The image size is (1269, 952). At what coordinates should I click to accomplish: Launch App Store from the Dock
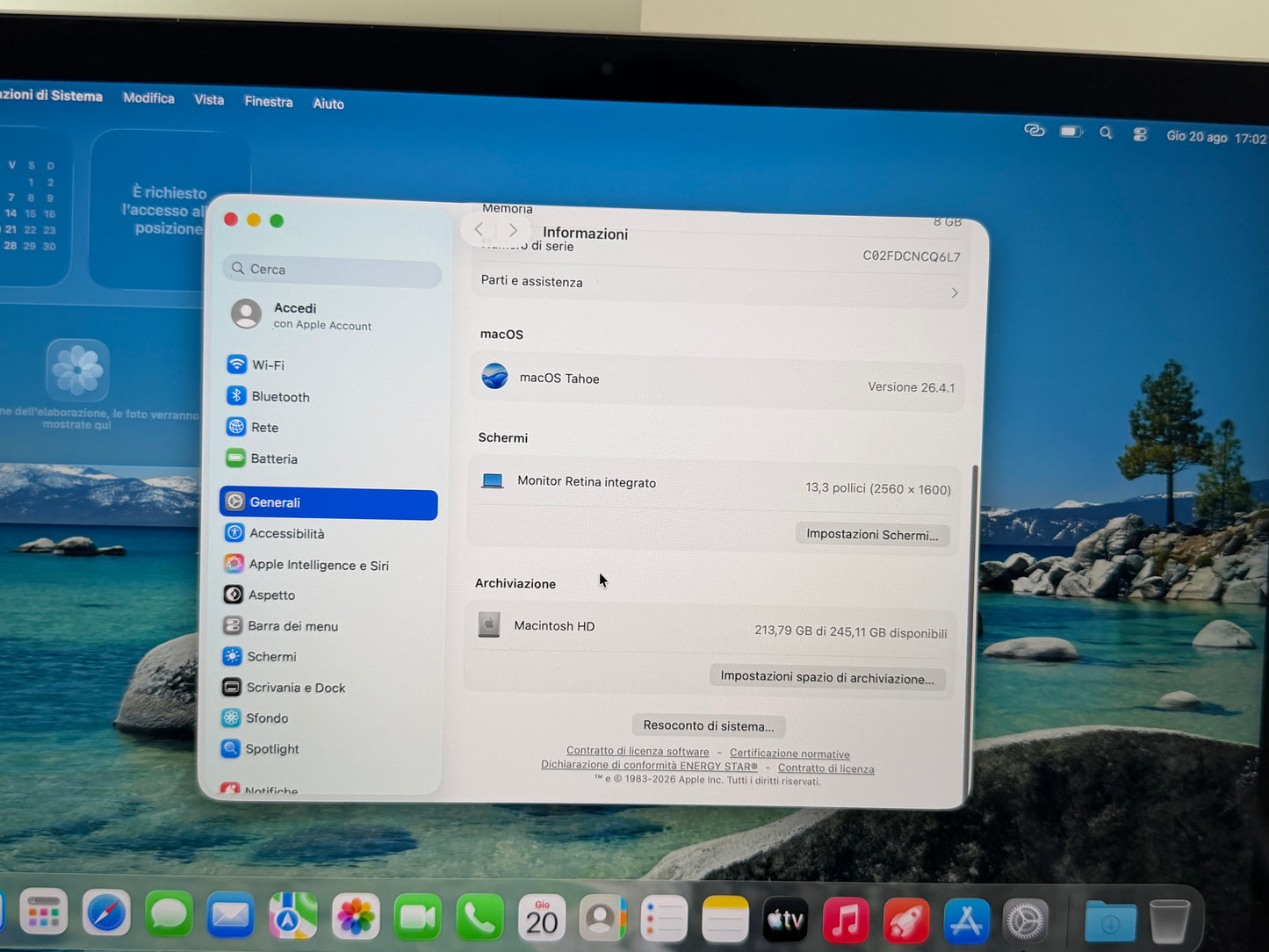click(966, 922)
